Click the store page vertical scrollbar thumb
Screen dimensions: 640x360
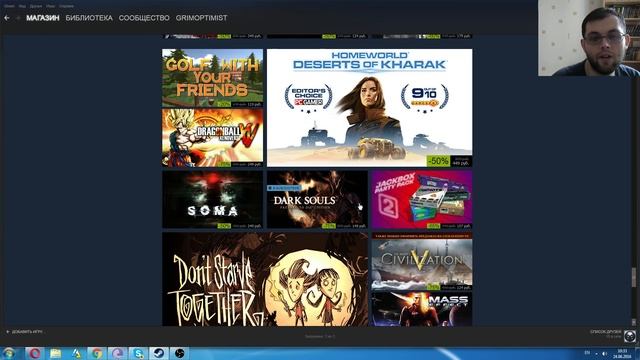[x=634, y=277]
